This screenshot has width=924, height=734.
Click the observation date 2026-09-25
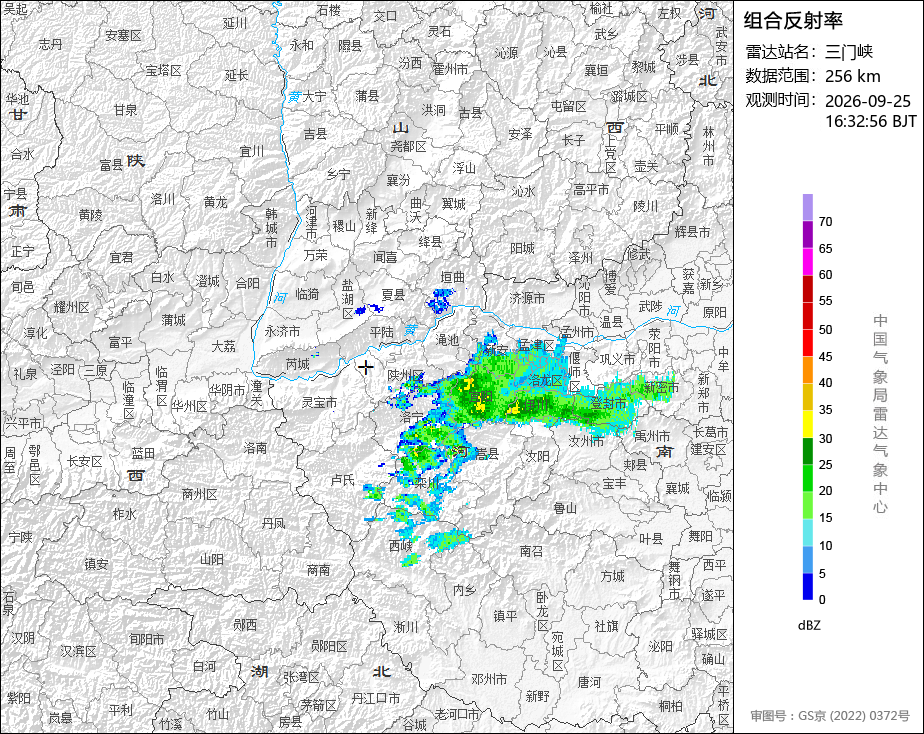pos(867,101)
